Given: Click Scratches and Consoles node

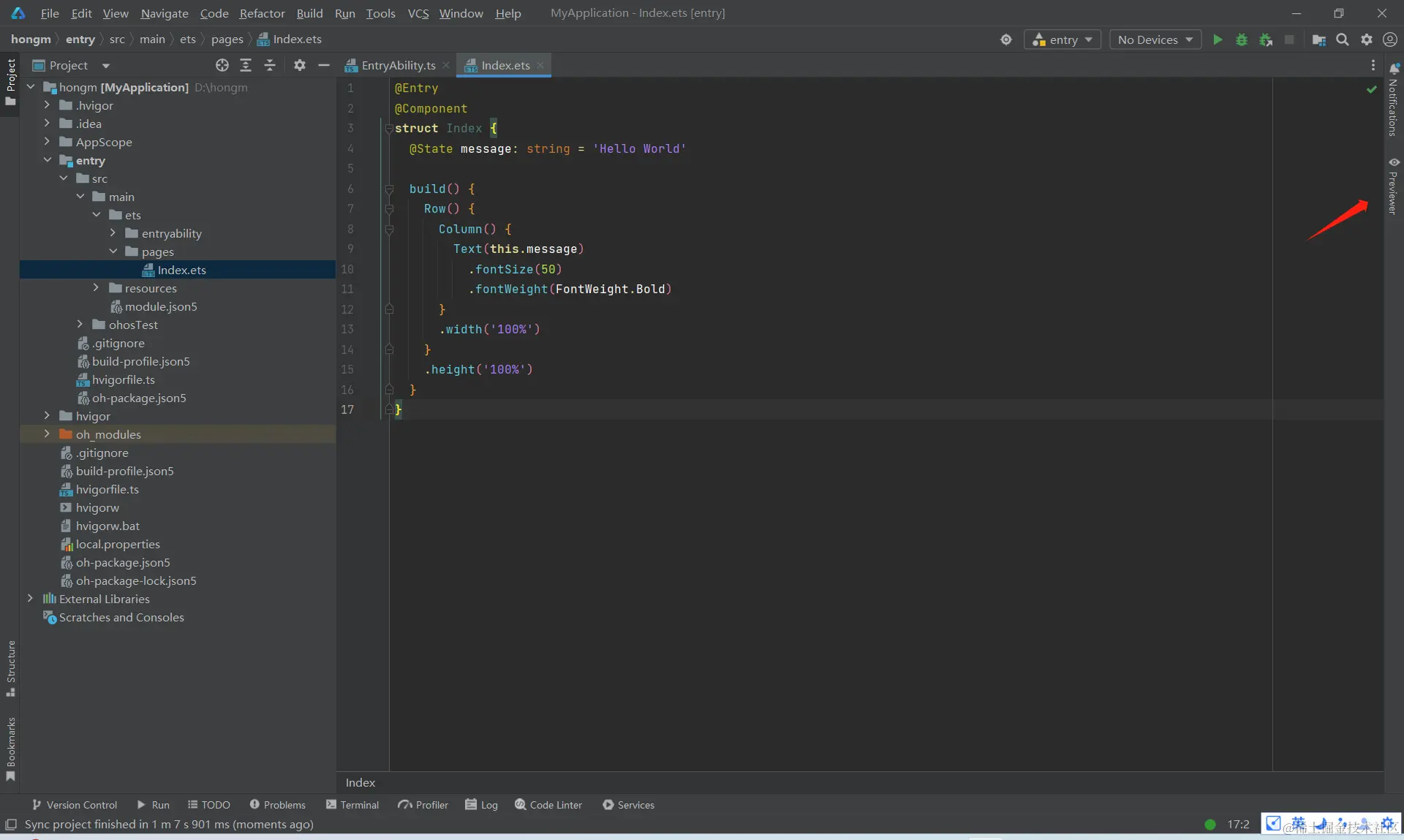Looking at the screenshot, I should [121, 617].
